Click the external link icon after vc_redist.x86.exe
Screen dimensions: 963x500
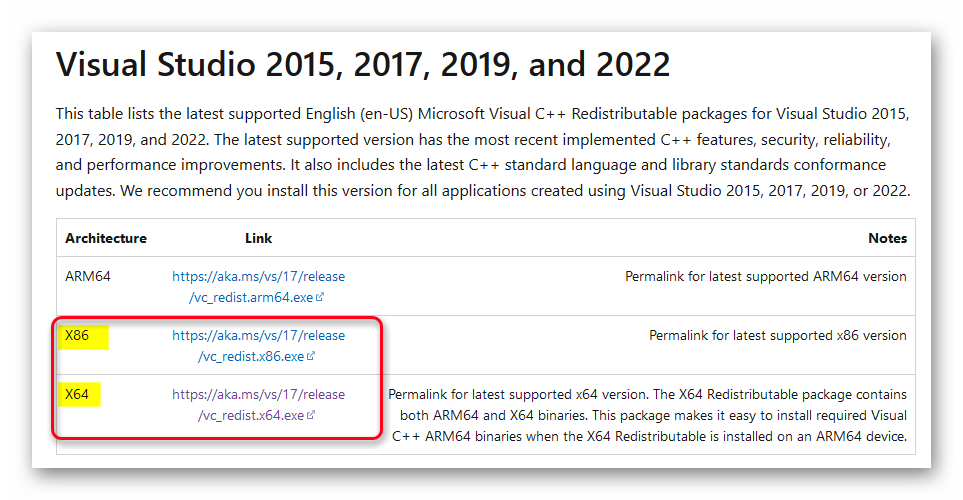(x=311, y=357)
